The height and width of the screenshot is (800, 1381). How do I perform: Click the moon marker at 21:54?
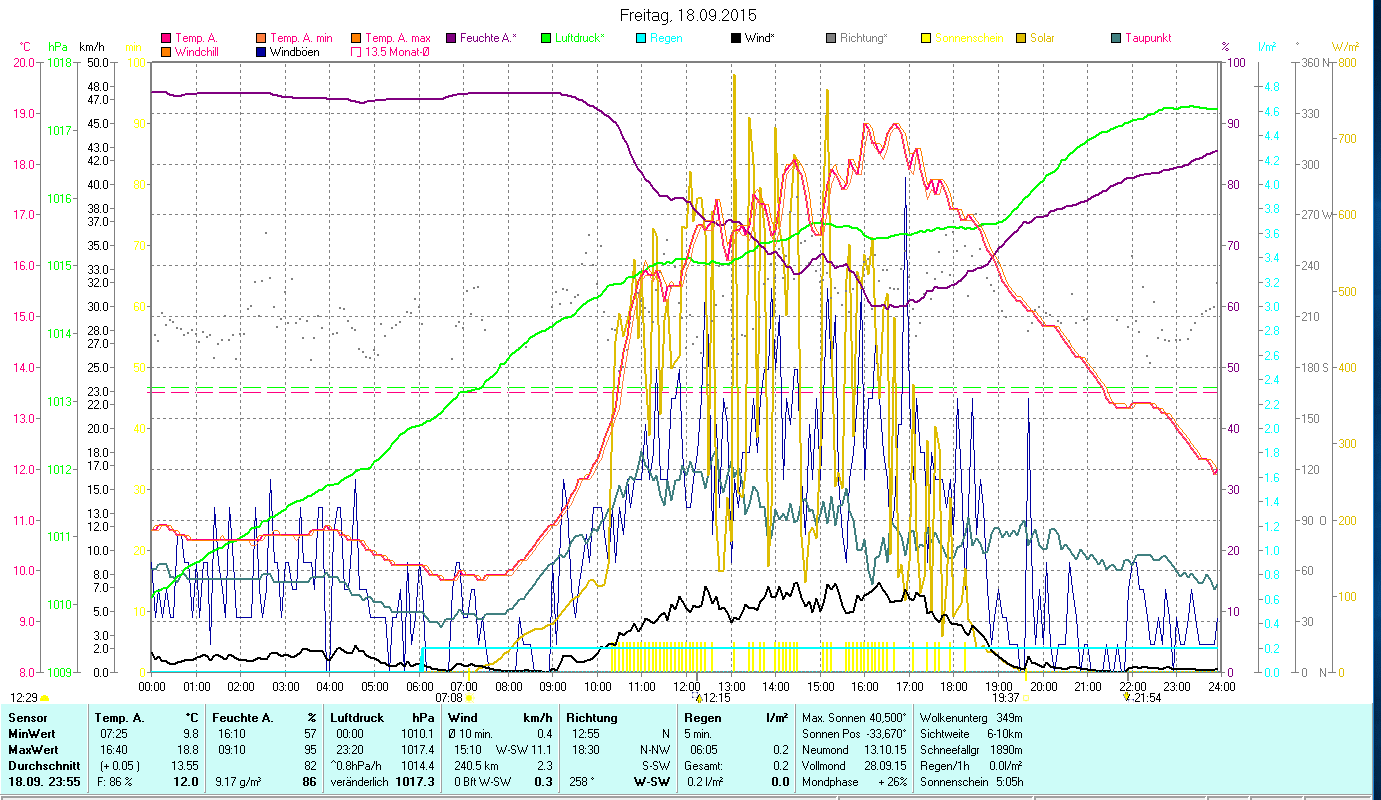tap(1127, 697)
